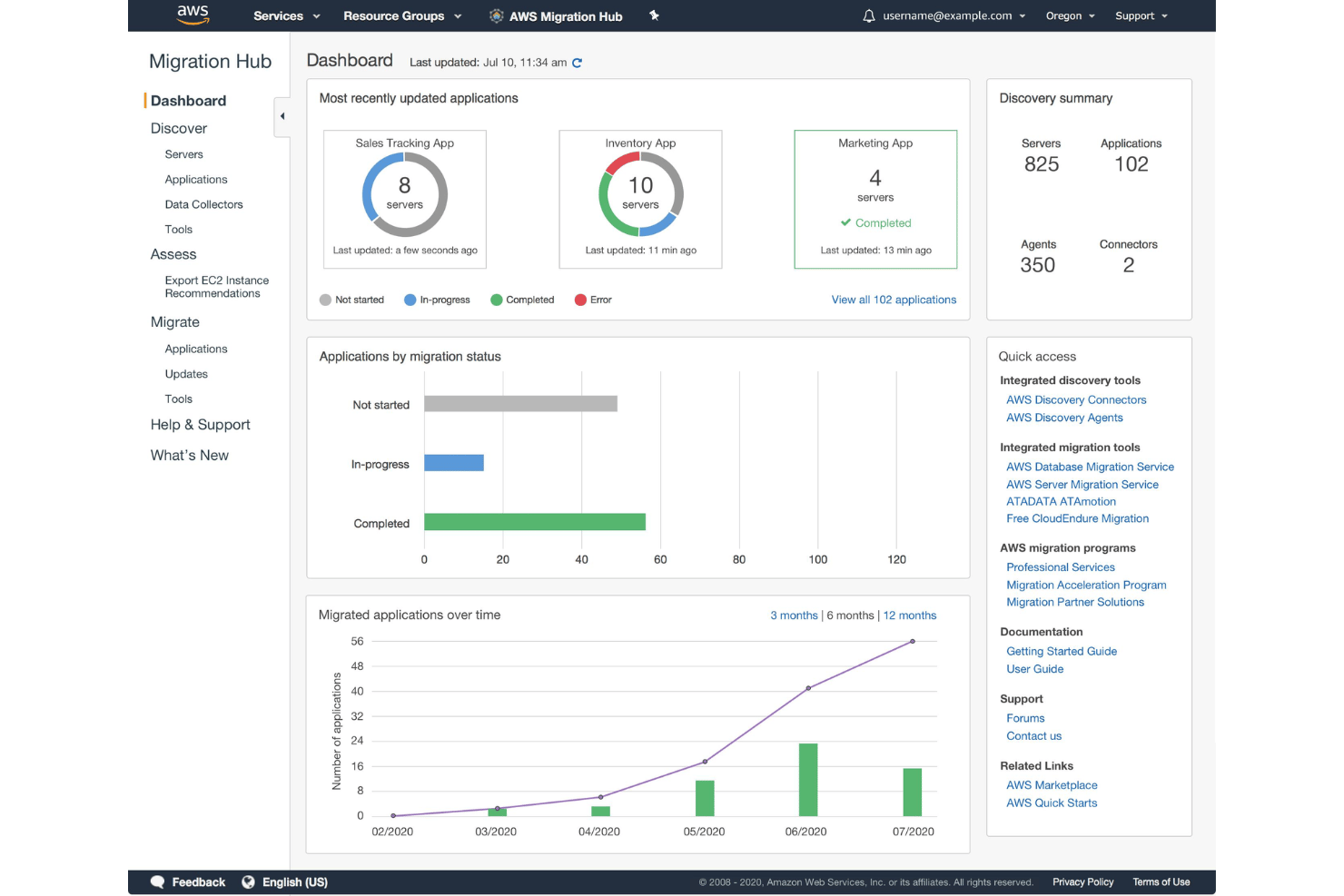This screenshot has height=896, width=1344.
Task: Open the Sales Tracking App card
Action: [405, 199]
